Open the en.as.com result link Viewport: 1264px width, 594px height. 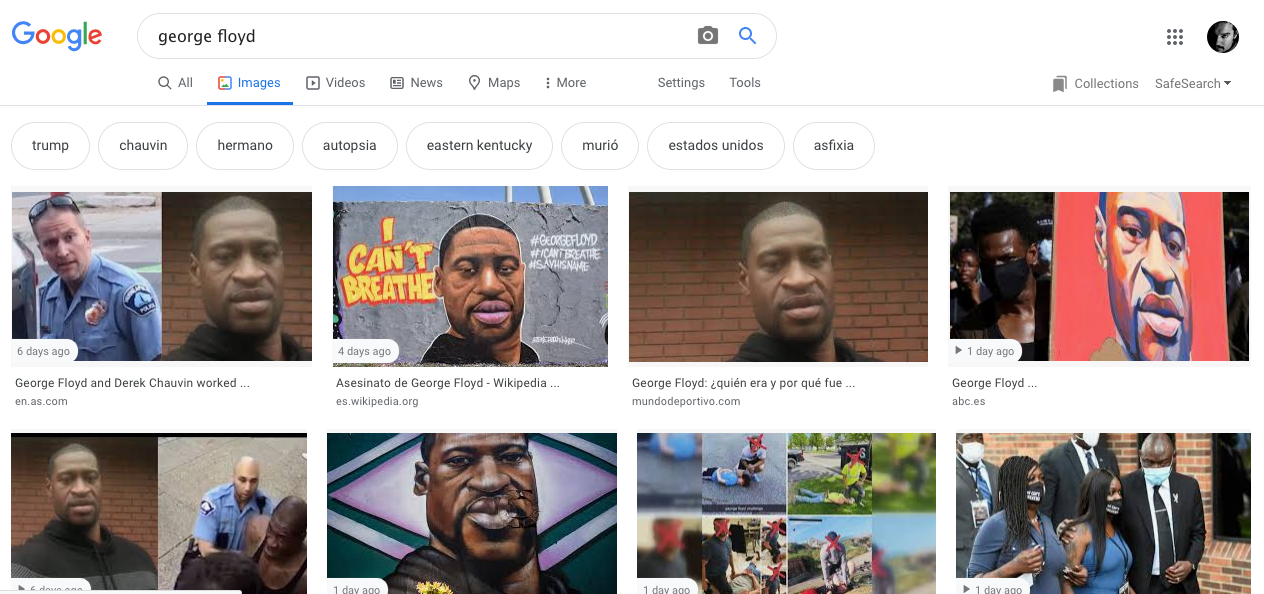[x=41, y=401]
